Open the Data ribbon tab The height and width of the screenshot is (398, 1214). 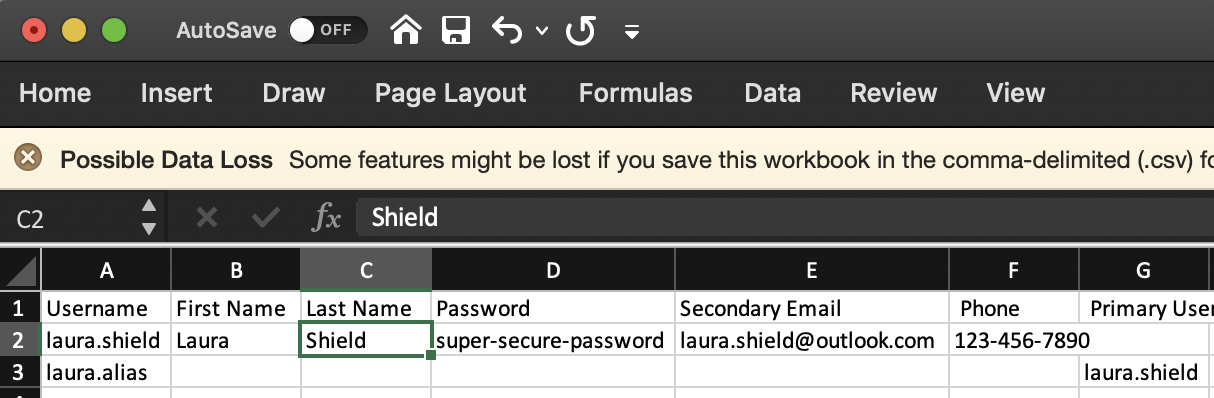tap(773, 93)
